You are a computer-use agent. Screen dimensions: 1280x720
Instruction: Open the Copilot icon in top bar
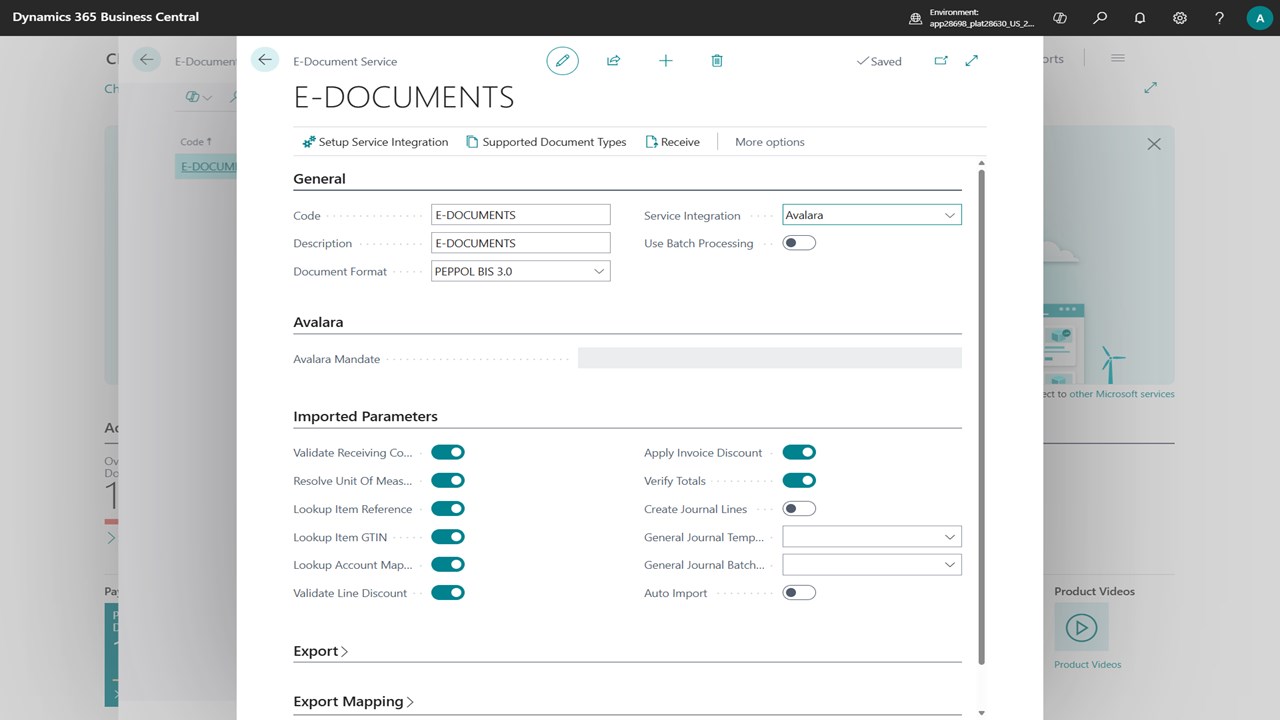[1060, 18]
